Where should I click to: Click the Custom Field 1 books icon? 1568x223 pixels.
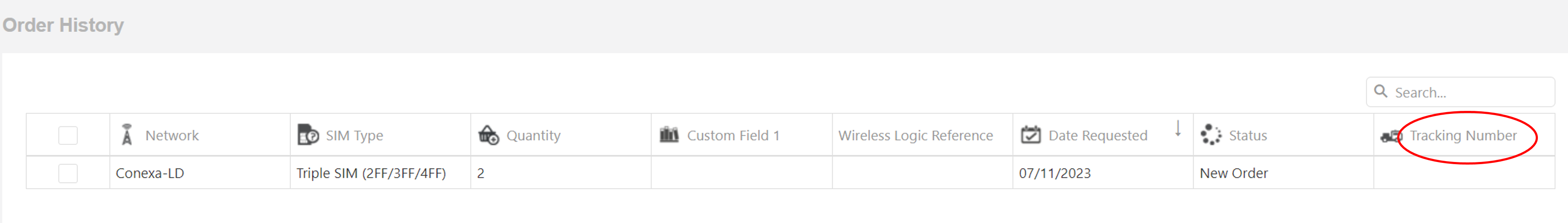(669, 134)
